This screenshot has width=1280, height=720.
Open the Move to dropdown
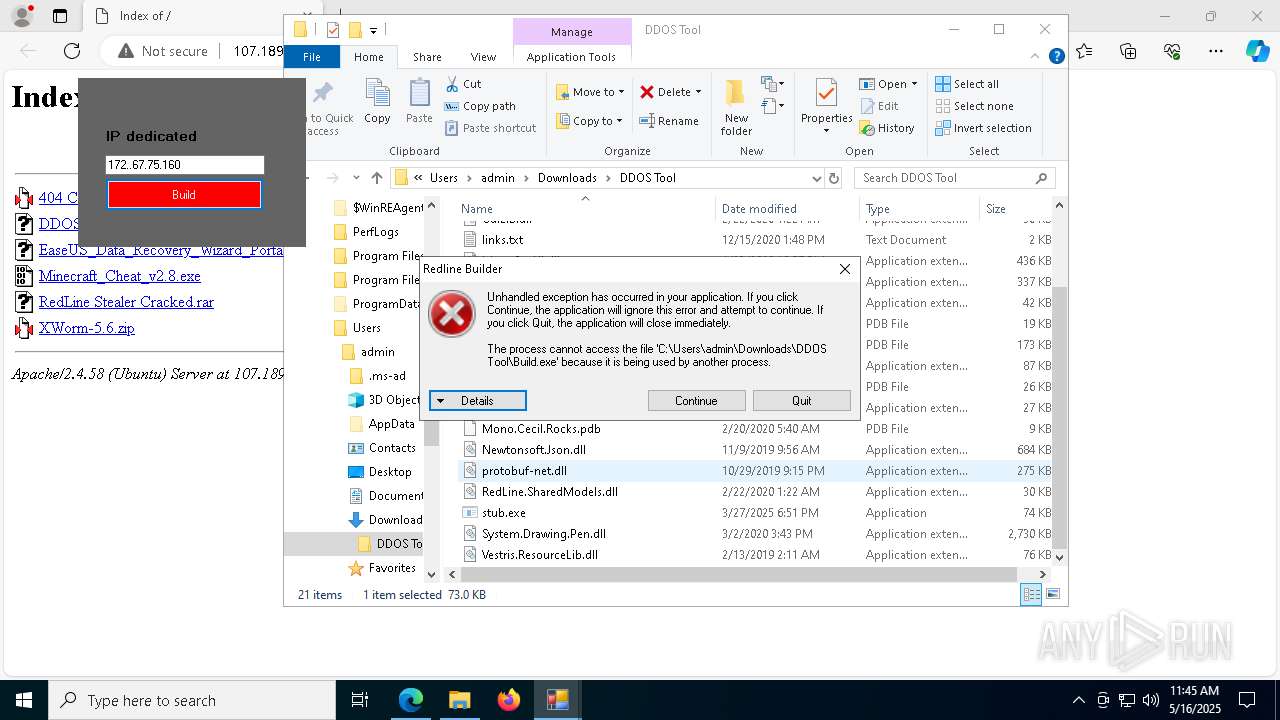point(590,92)
